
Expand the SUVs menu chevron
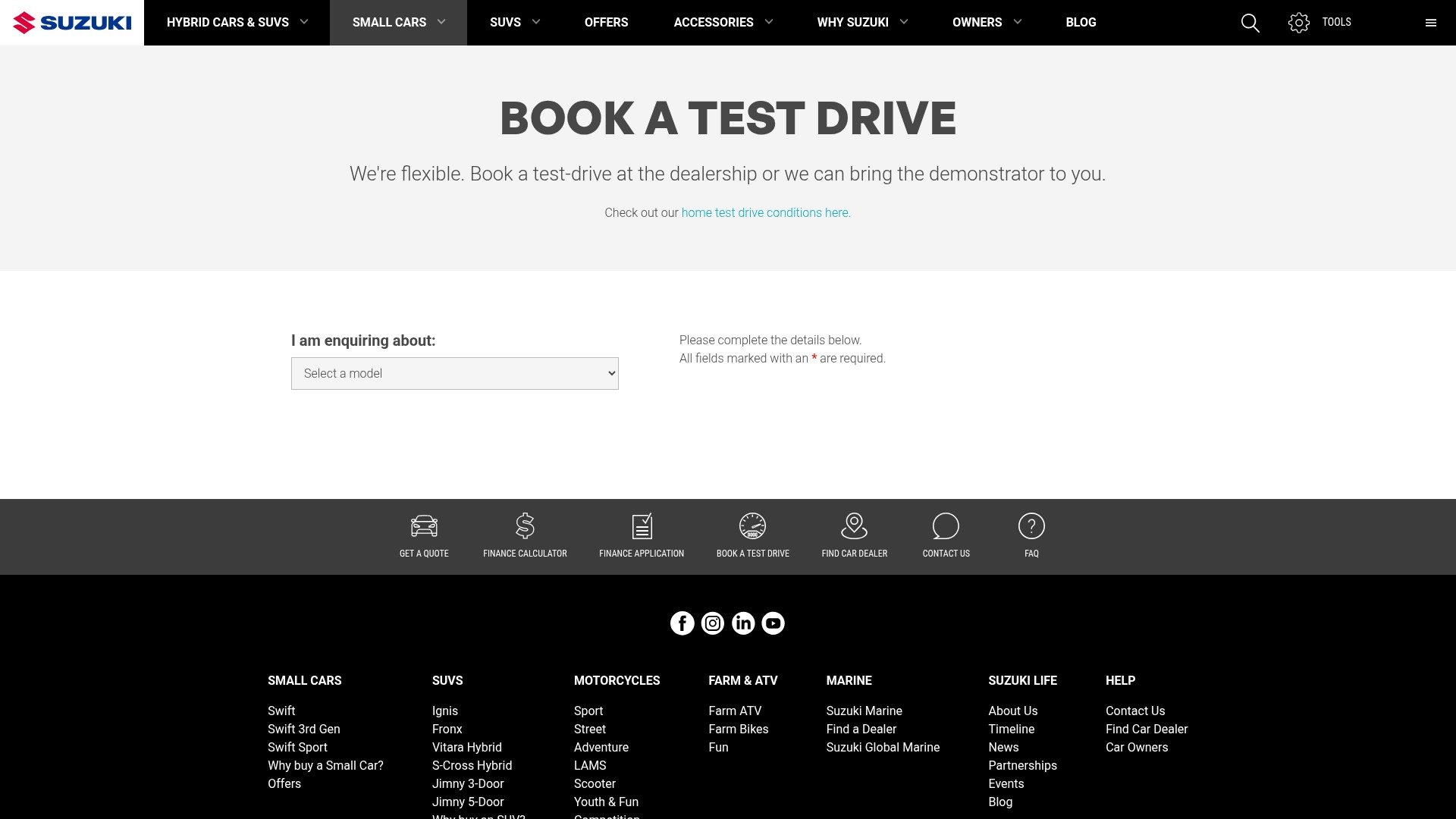coord(536,22)
